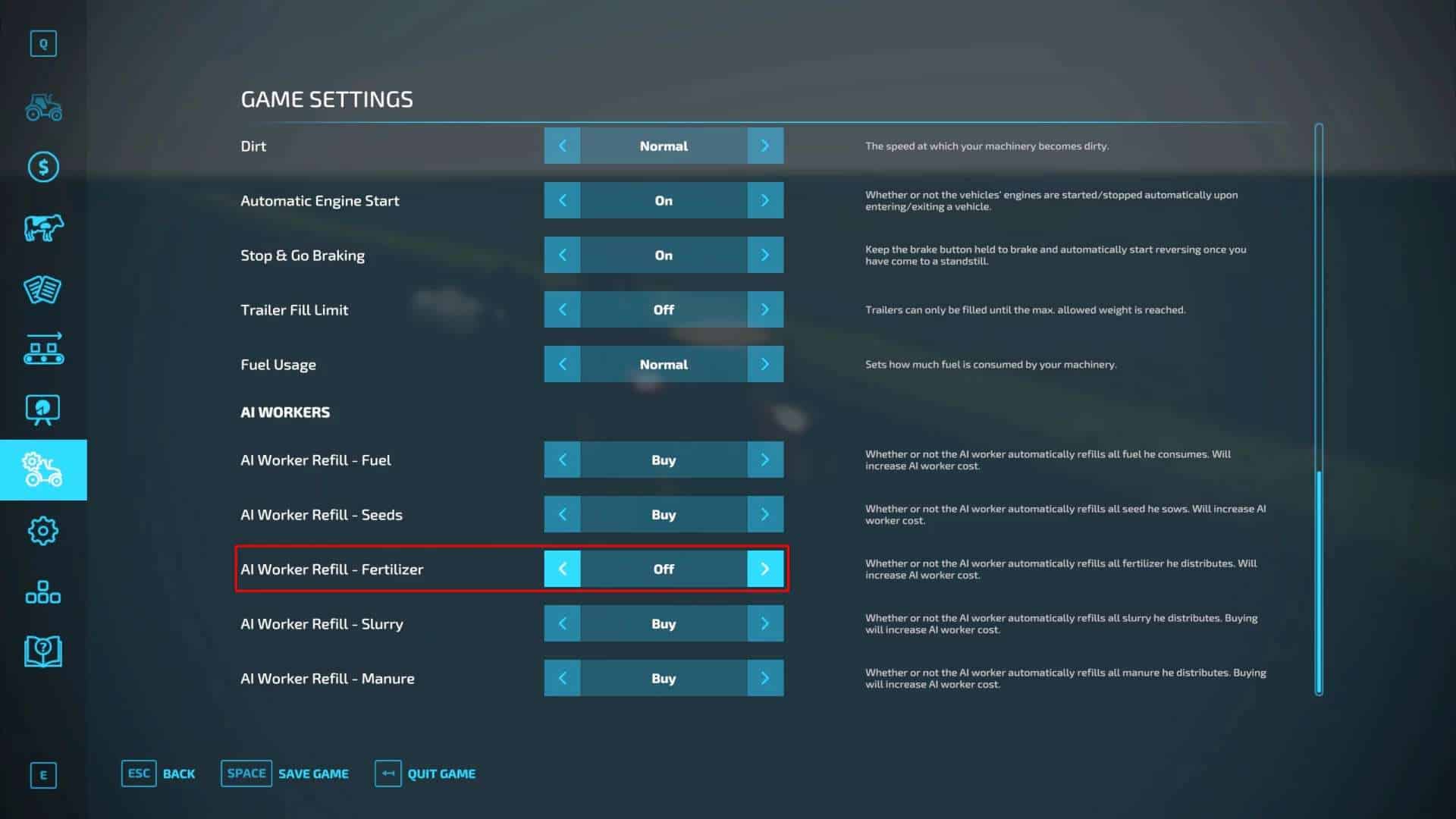
Task: Switch Trailer Fill Limit using right arrow
Action: [764, 309]
